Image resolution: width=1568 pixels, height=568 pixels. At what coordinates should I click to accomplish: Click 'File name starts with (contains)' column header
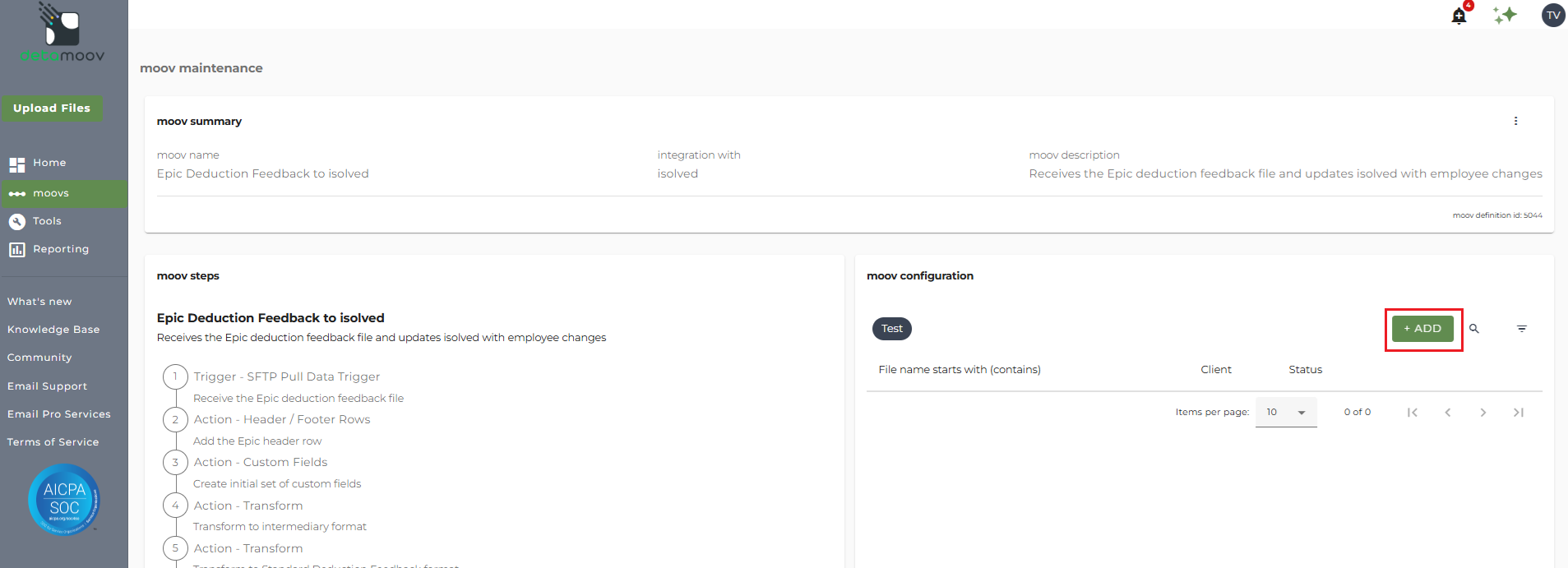(960, 370)
